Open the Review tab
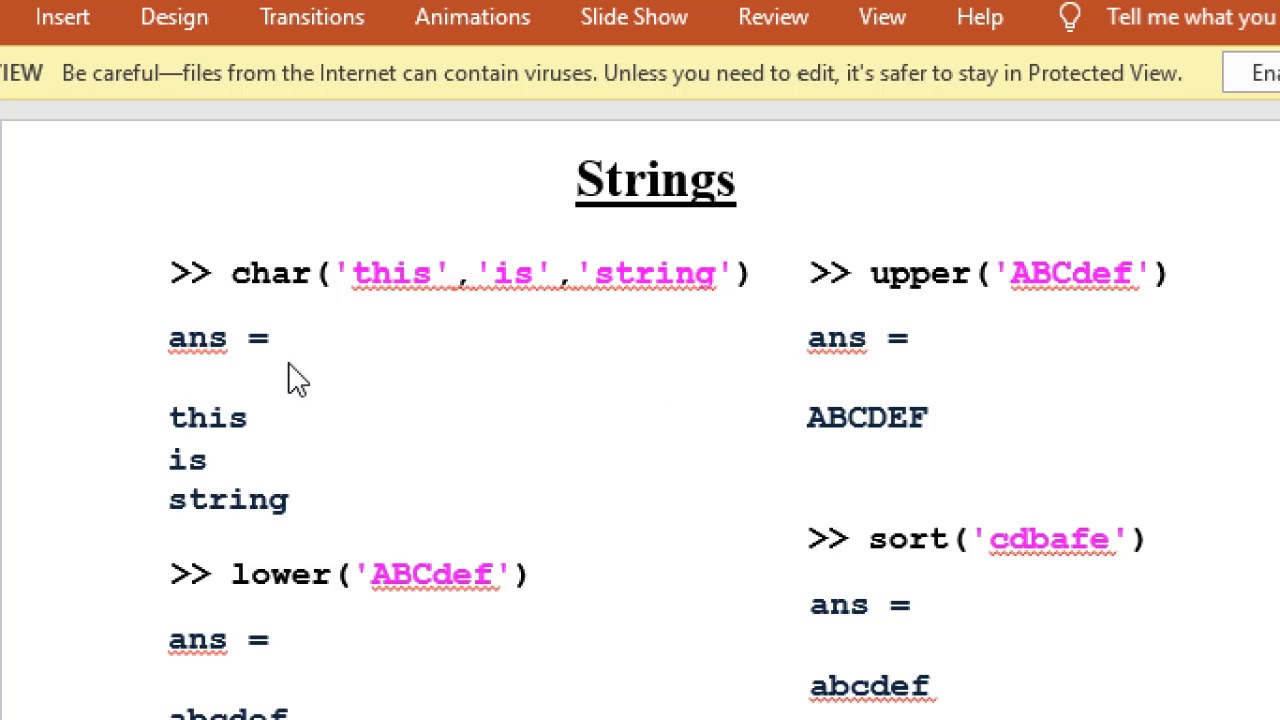The height and width of the screenshot is (720, 1280). click(x=773, y=17)
